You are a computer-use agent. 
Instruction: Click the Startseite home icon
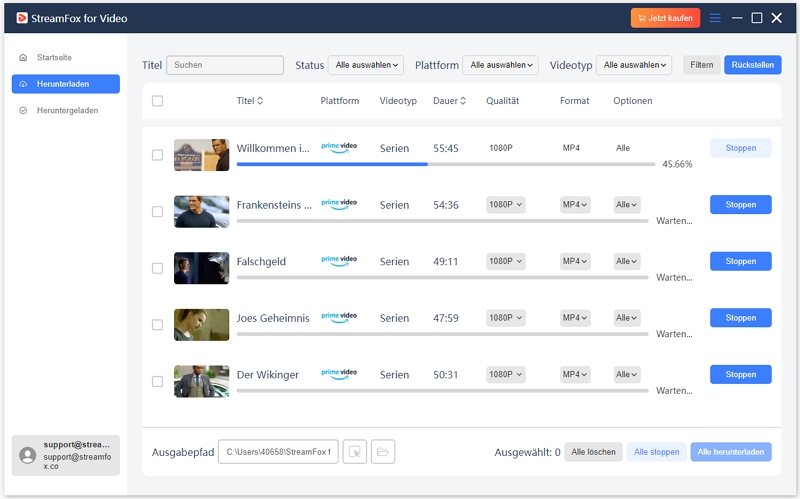(x=23, y=57)
